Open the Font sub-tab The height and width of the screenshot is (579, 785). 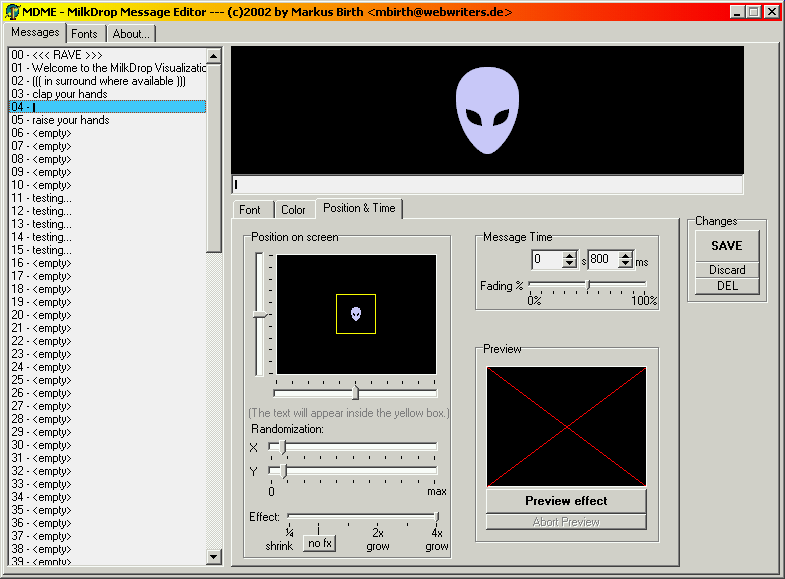click(250, 210)
